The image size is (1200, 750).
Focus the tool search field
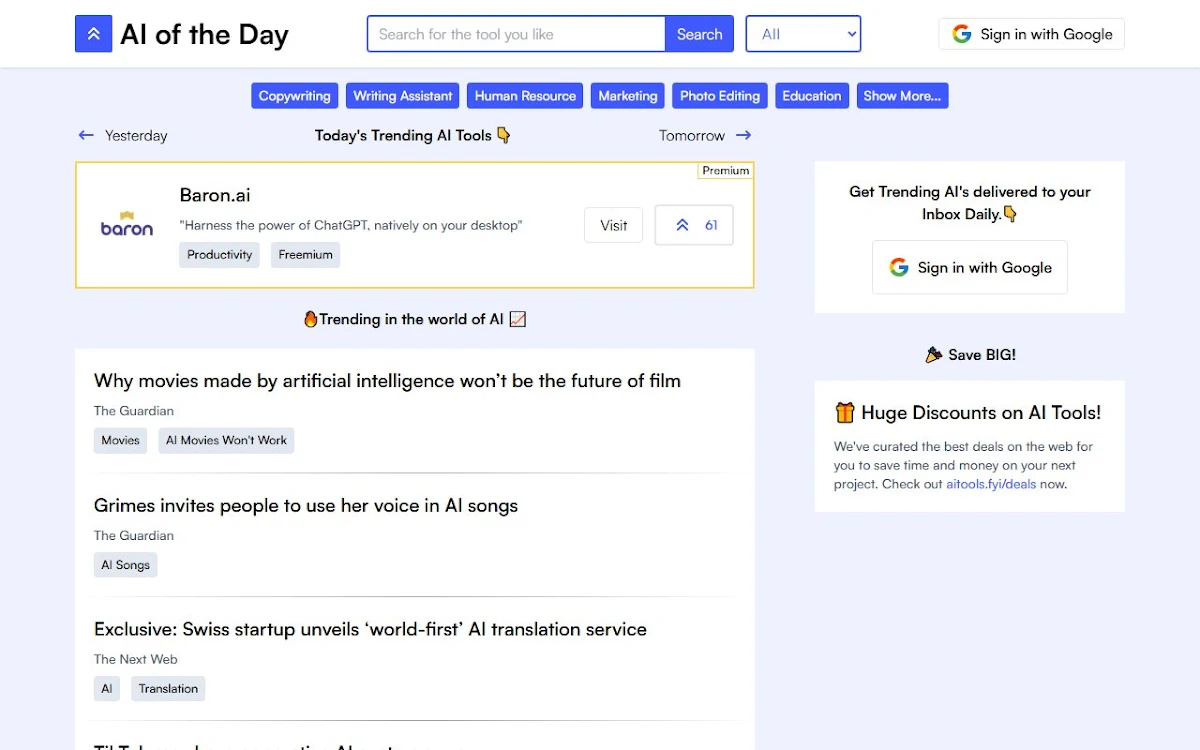(516, 34)
